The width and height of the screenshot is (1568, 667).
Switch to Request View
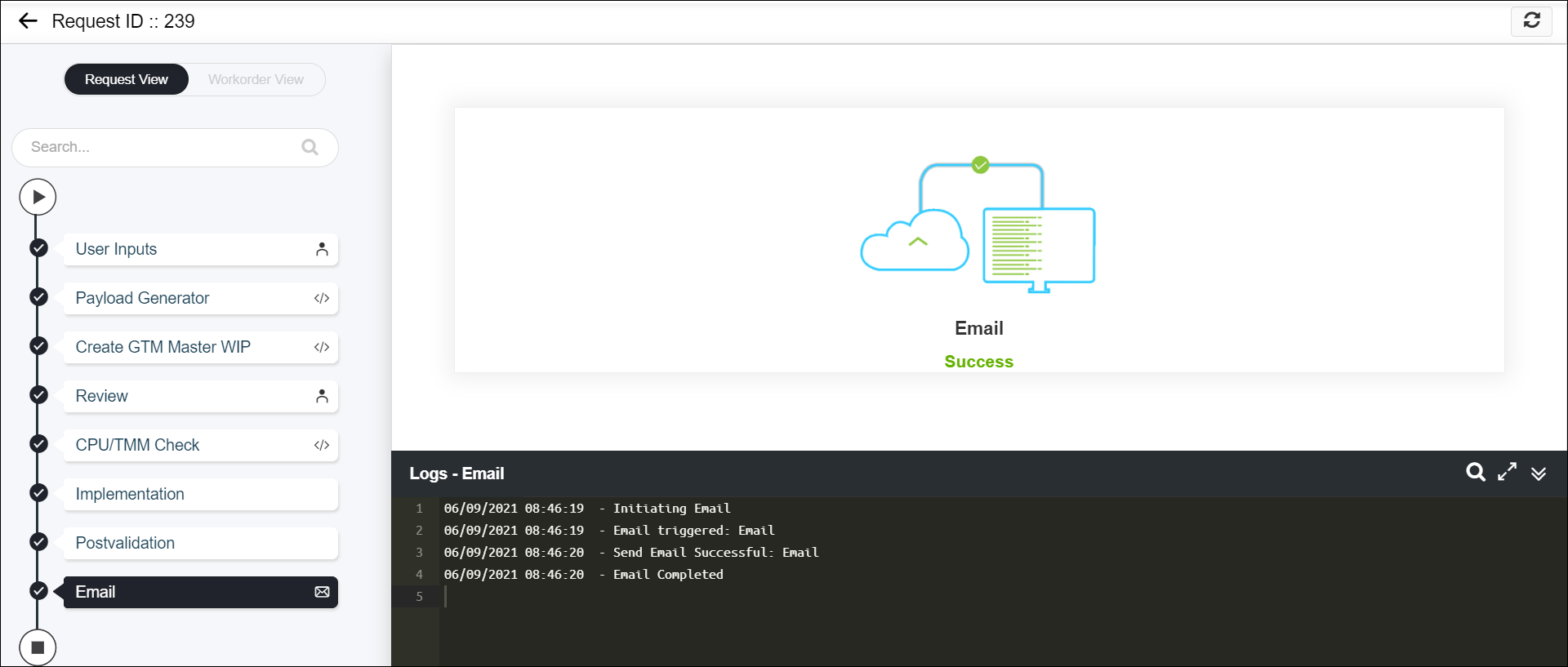127,79
